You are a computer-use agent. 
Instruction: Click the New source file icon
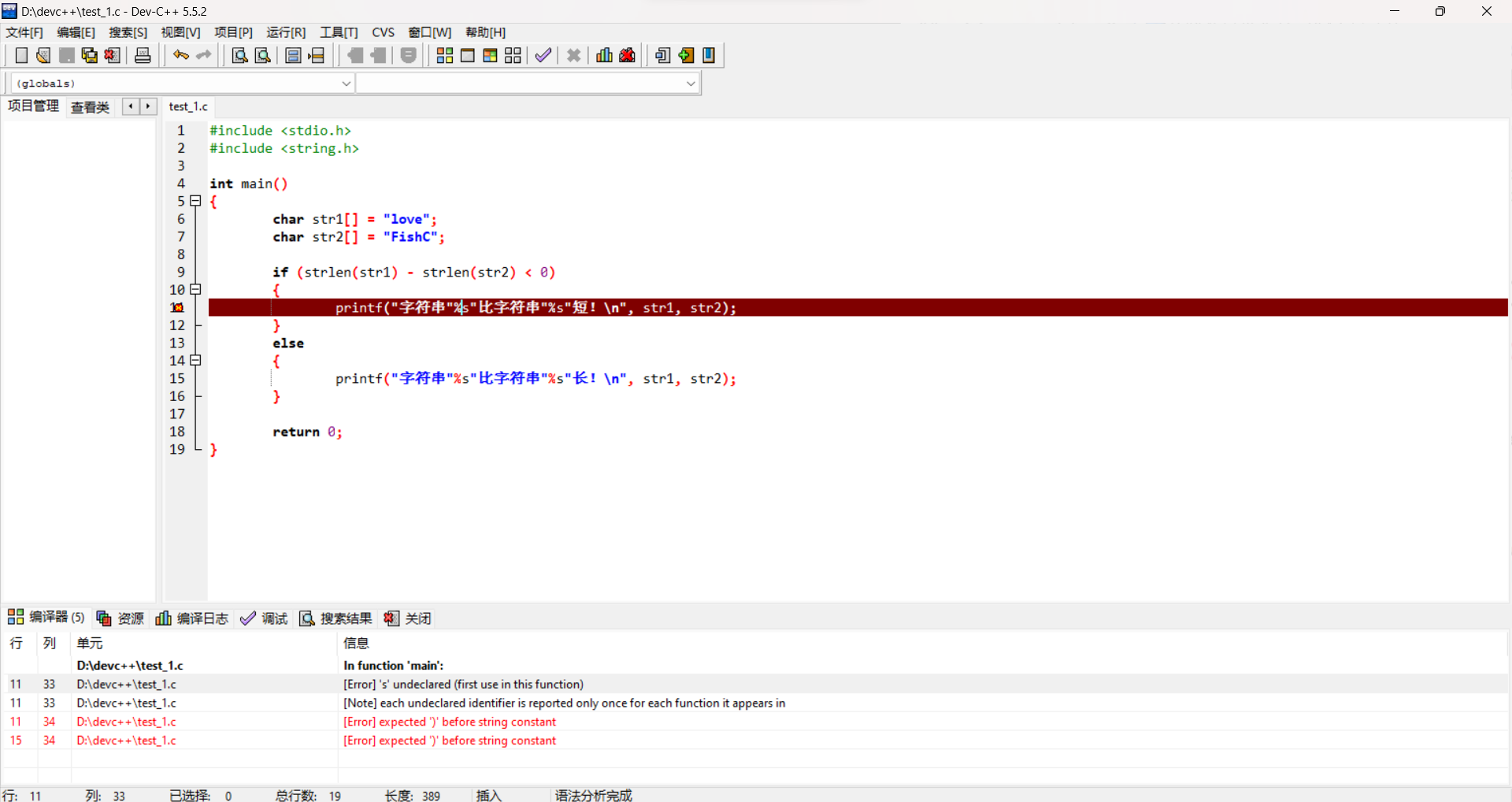21,55
